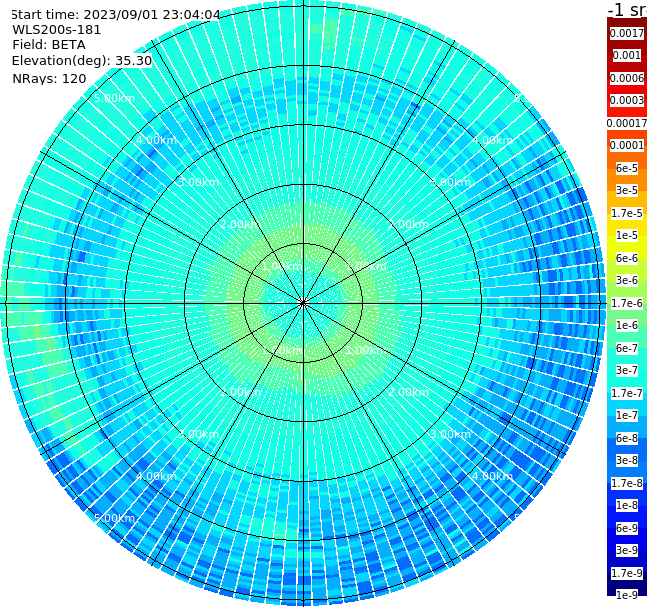
Task: Select the 3e-9 colorbar value
Action: pos(627,550)
